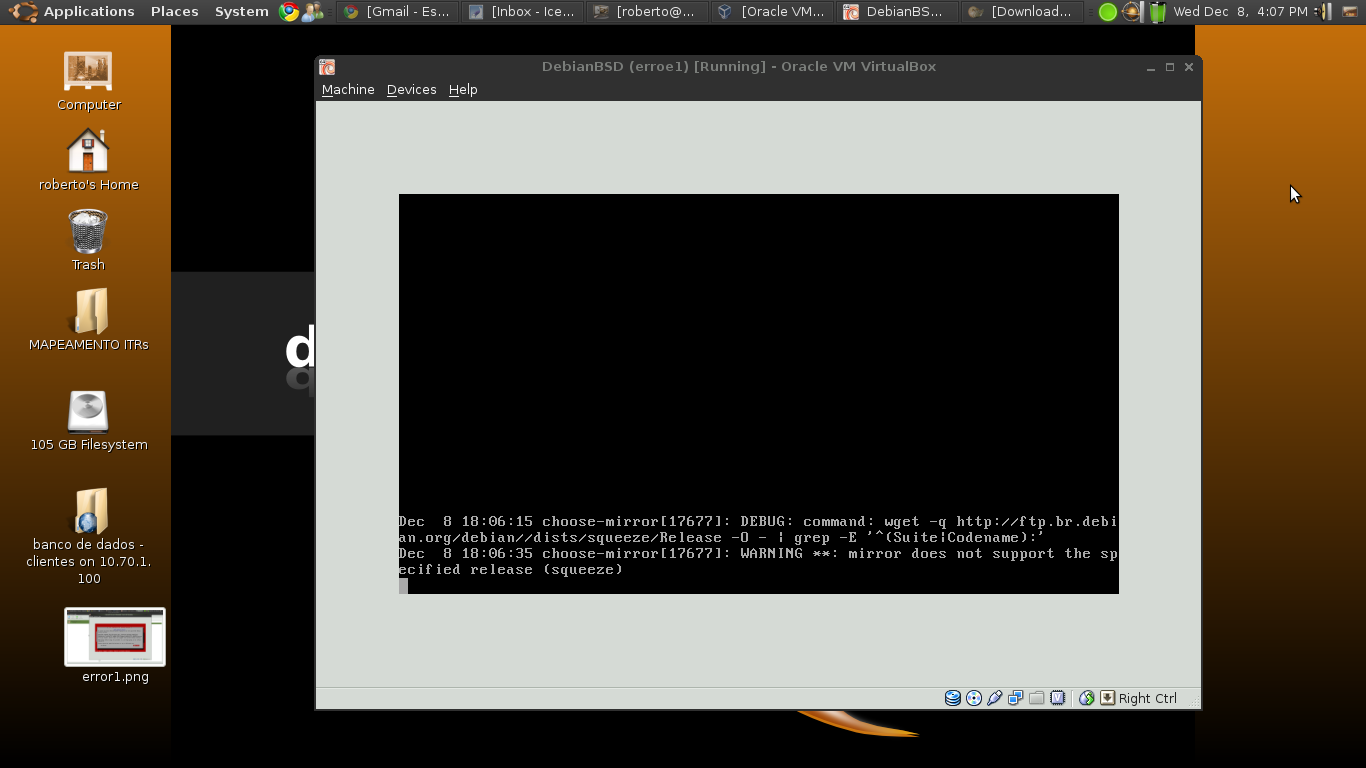Click the USB devices status icon
The image size is (1366, 768).
click(995, 698)
